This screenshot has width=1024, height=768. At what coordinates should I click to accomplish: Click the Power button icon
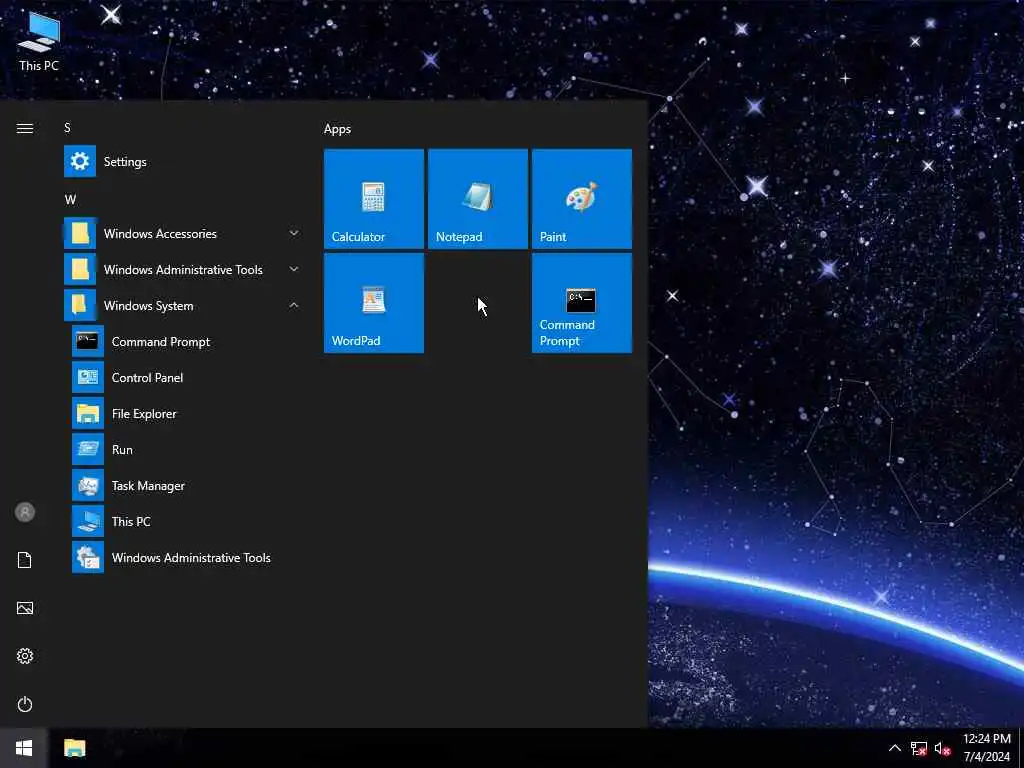coord(25,704)
